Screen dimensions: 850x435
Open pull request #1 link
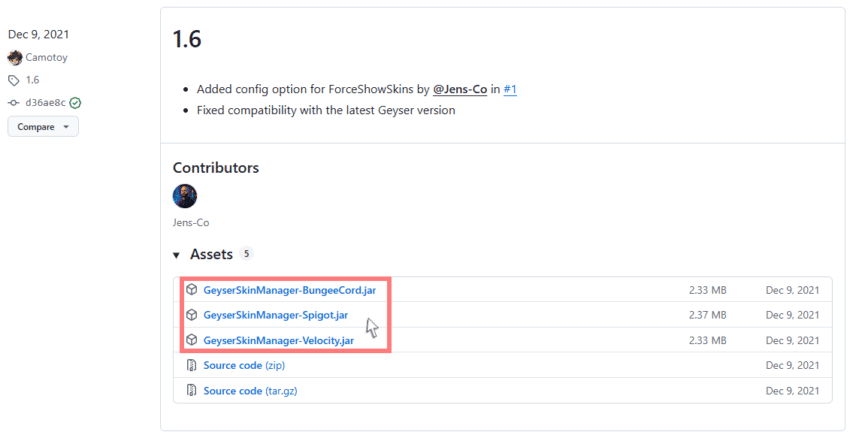click(x=509, y=89)
